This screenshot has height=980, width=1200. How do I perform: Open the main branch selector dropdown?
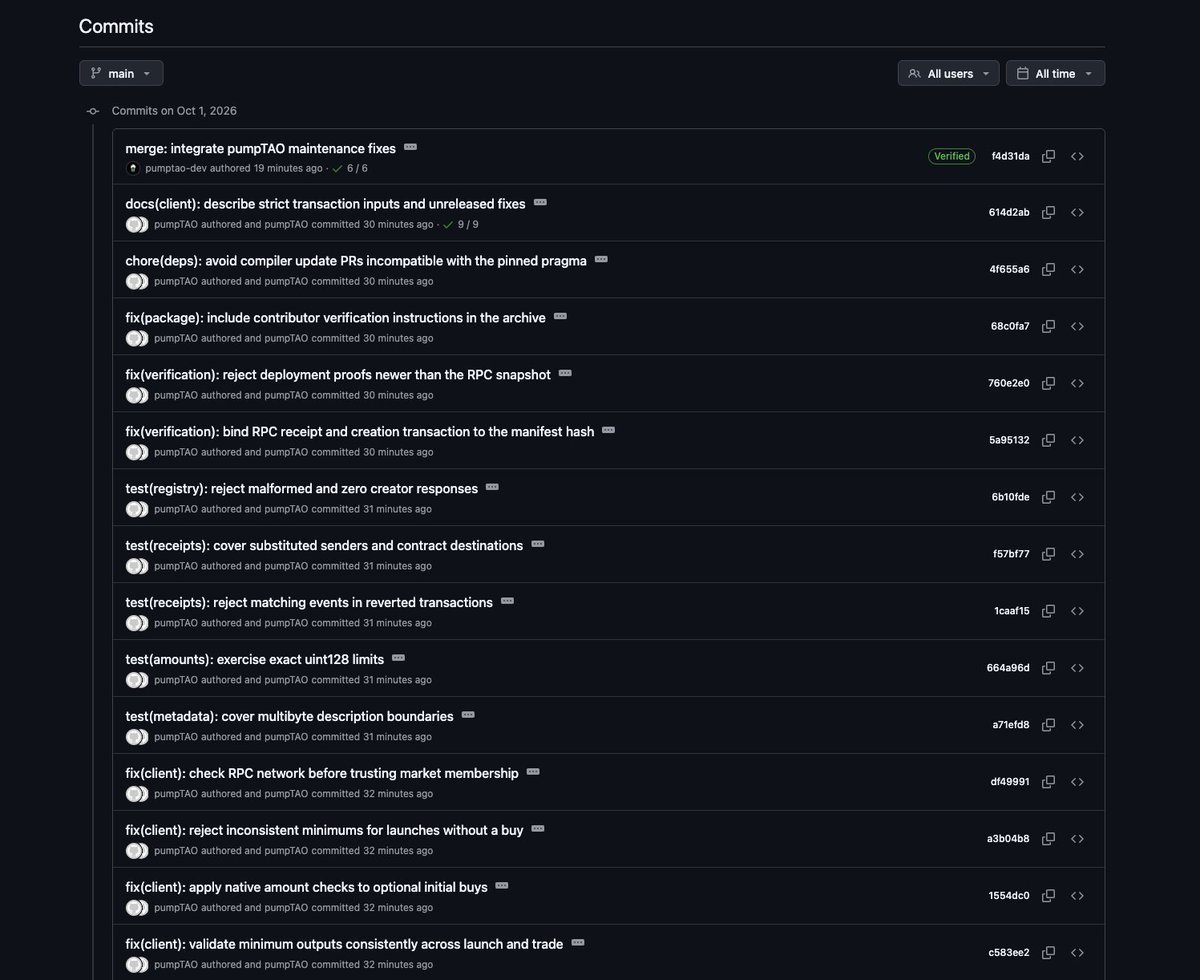click(121, 73)
